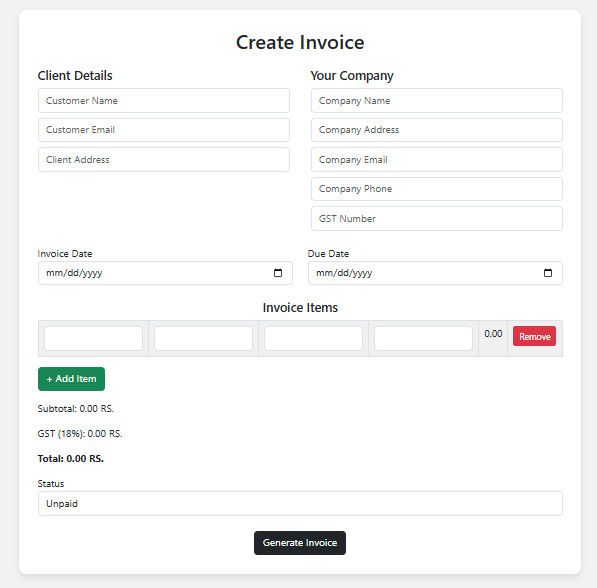597x588 pixels.
Task: Click the Invoice Date label
Action: (65, 254)
